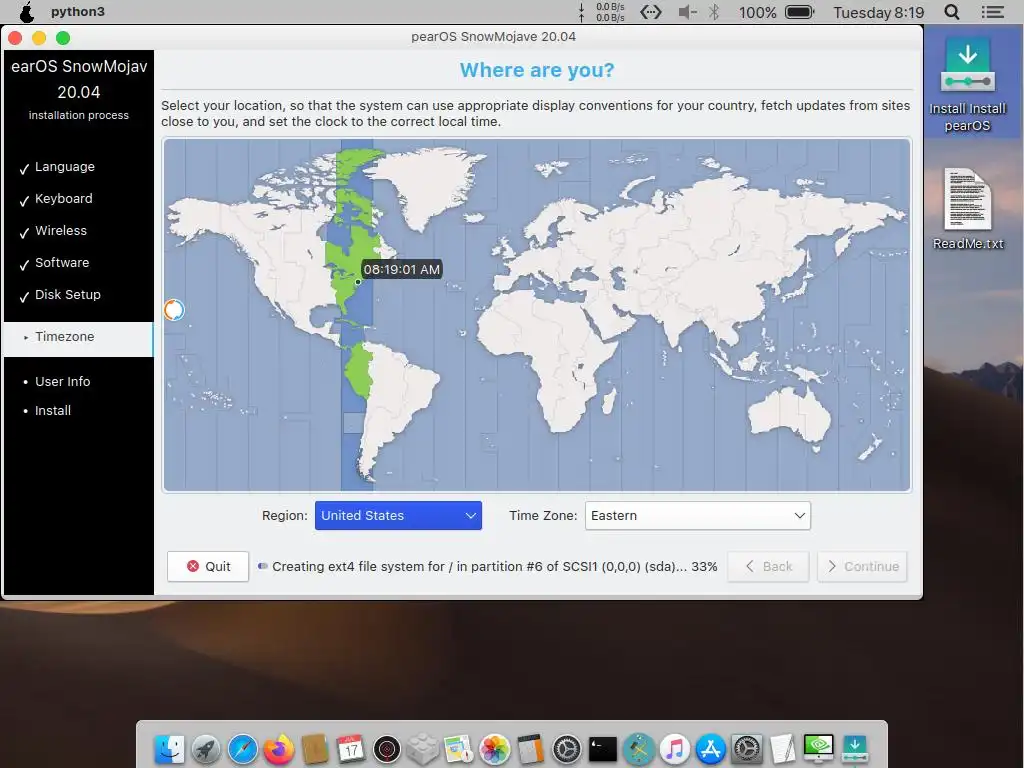Select the Timezone step in sidebar

point(78,337)
